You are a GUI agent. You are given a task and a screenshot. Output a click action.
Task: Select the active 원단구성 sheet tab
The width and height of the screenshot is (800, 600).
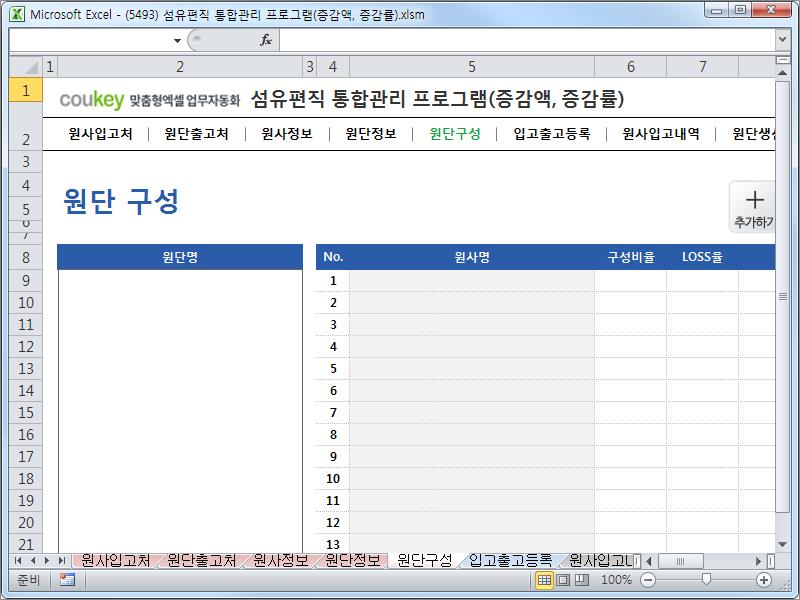point(424,561)
